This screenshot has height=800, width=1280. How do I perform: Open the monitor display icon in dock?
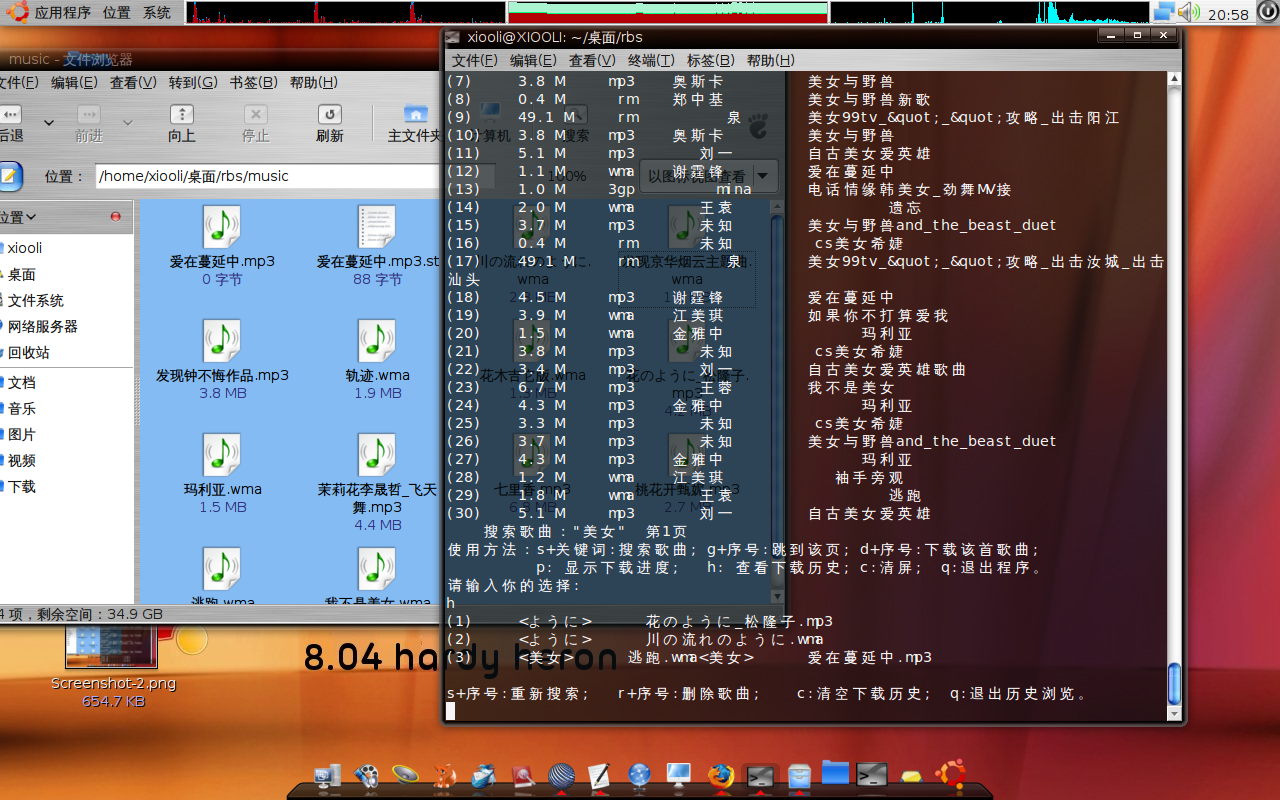tap(679, 775)
